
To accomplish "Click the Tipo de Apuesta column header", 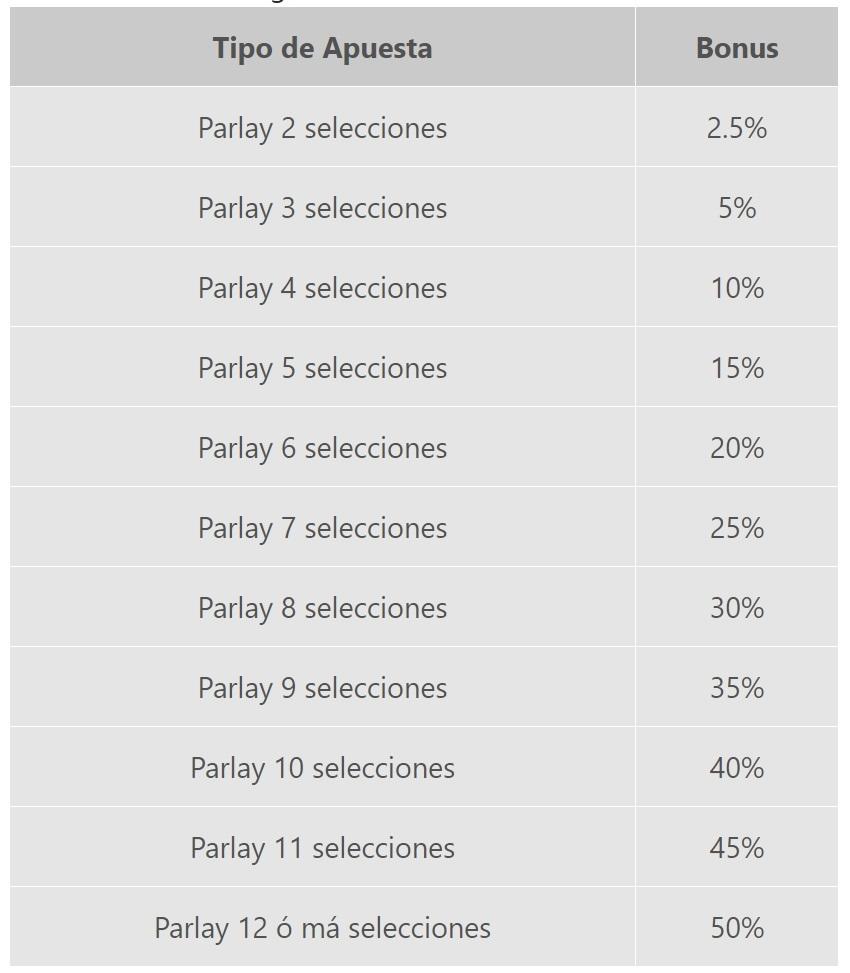I will tap(322, 47).
